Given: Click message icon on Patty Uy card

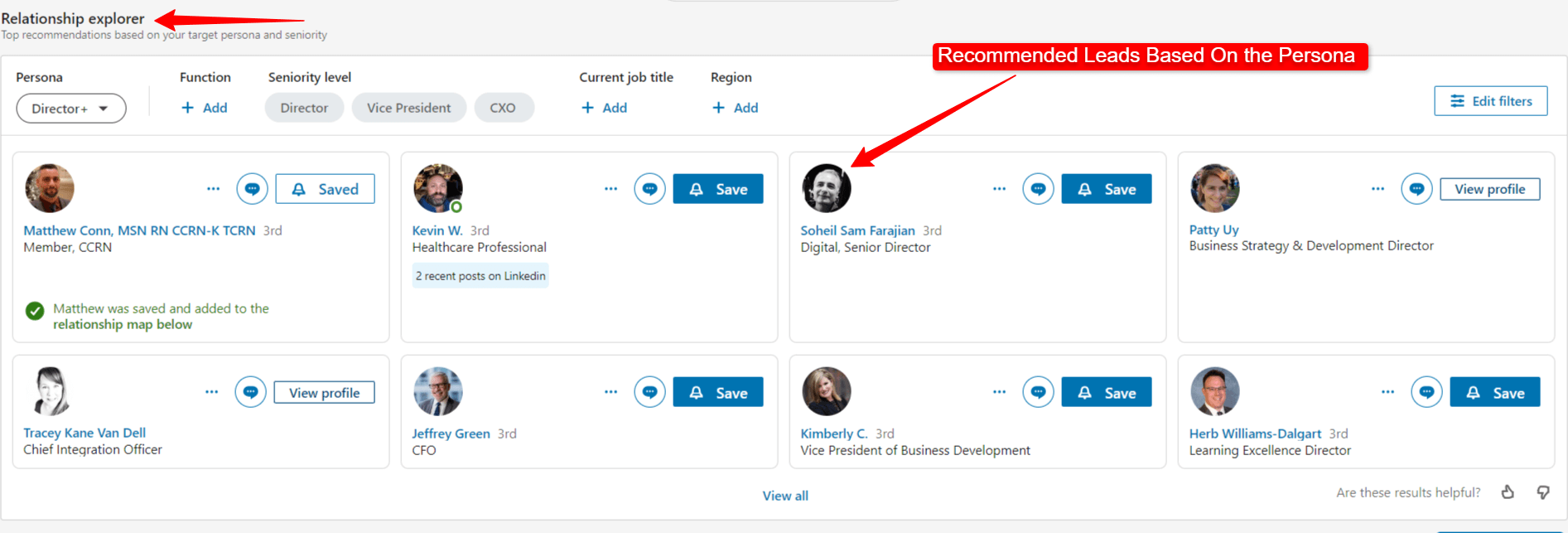Looking at the screenshot, I should tap(1416, 189).
